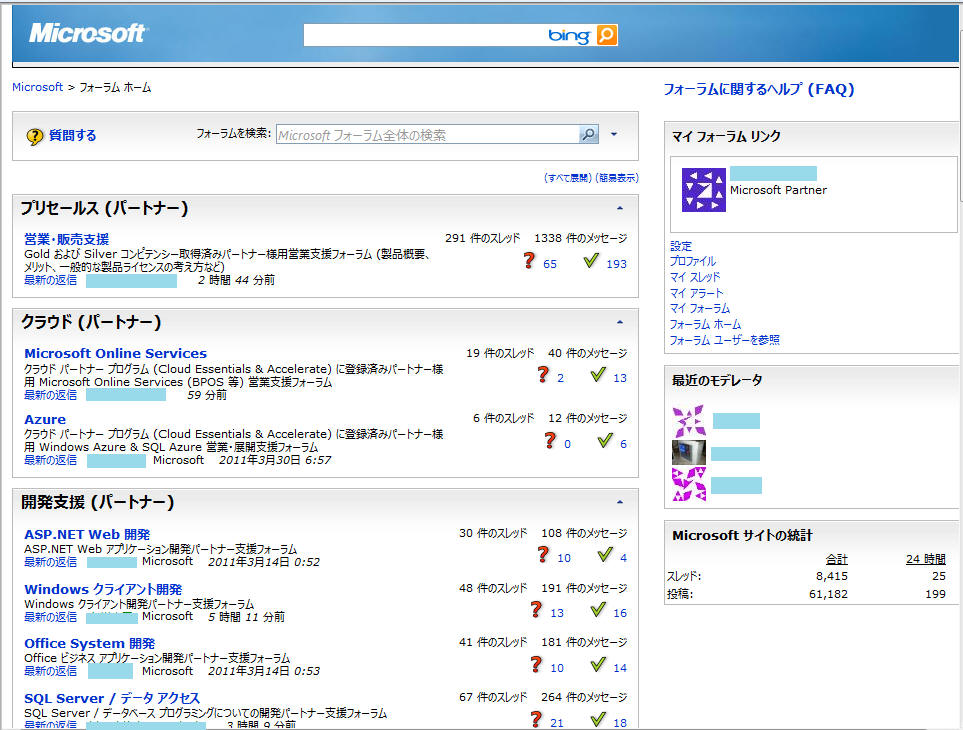Click すべて展開 to expand all sections
963x730 pixels.
(567, 178)
